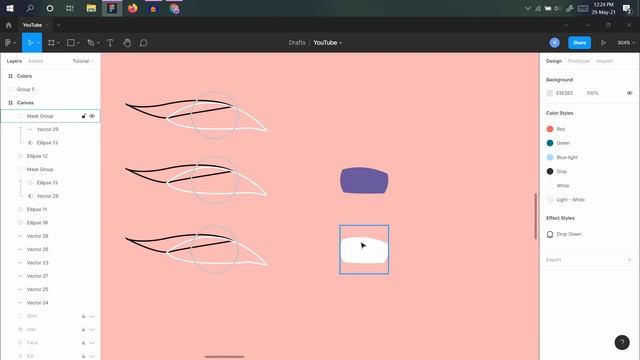
Task: Toggle background color visibility eye
Action: pyautogui.click(x=629, y=93)
